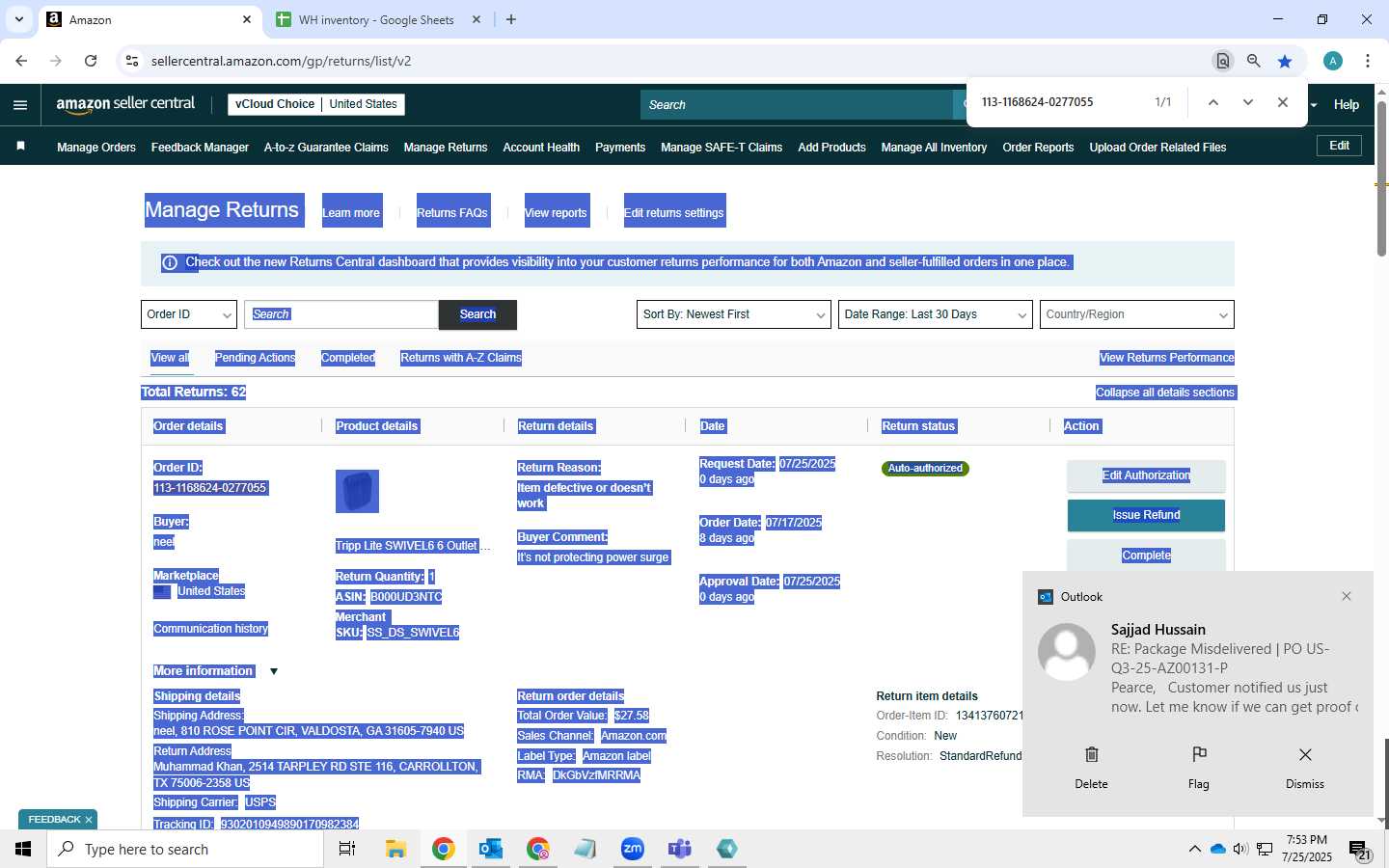
Task: Open the site information icon in the address bar
Action: click(x=132, y=61)
